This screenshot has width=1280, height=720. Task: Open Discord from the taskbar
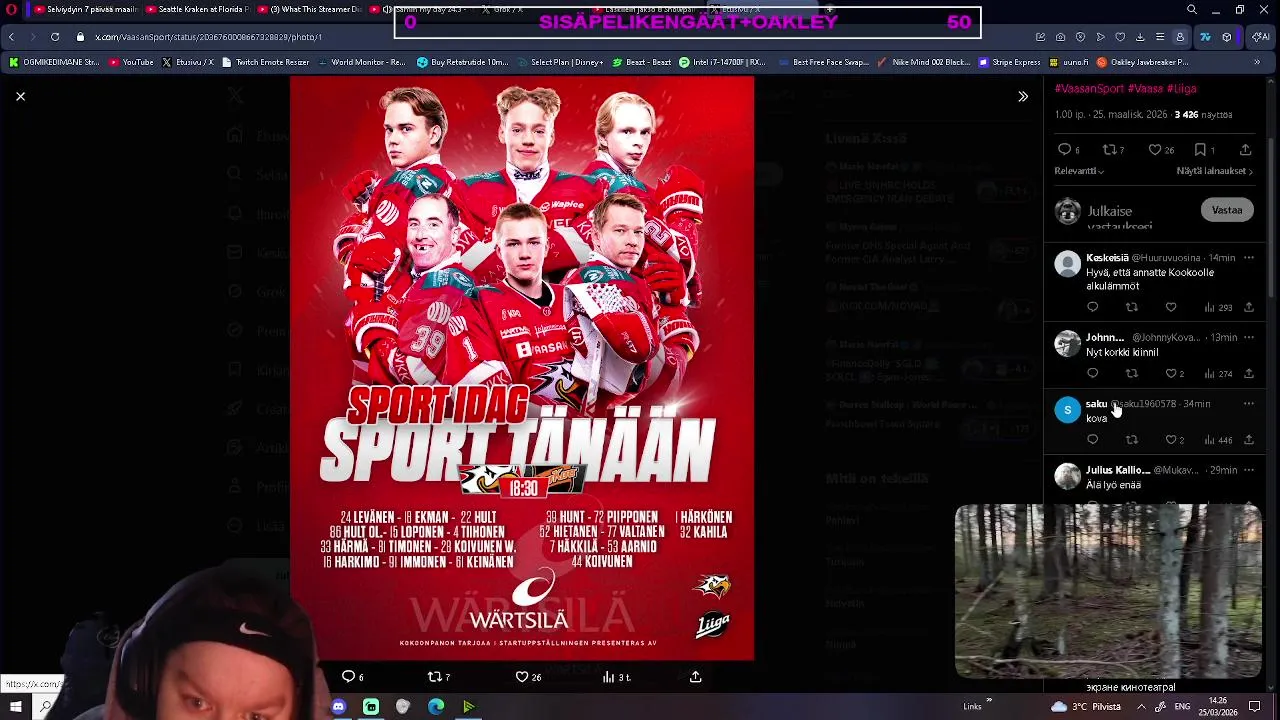(x=338, y=707)
